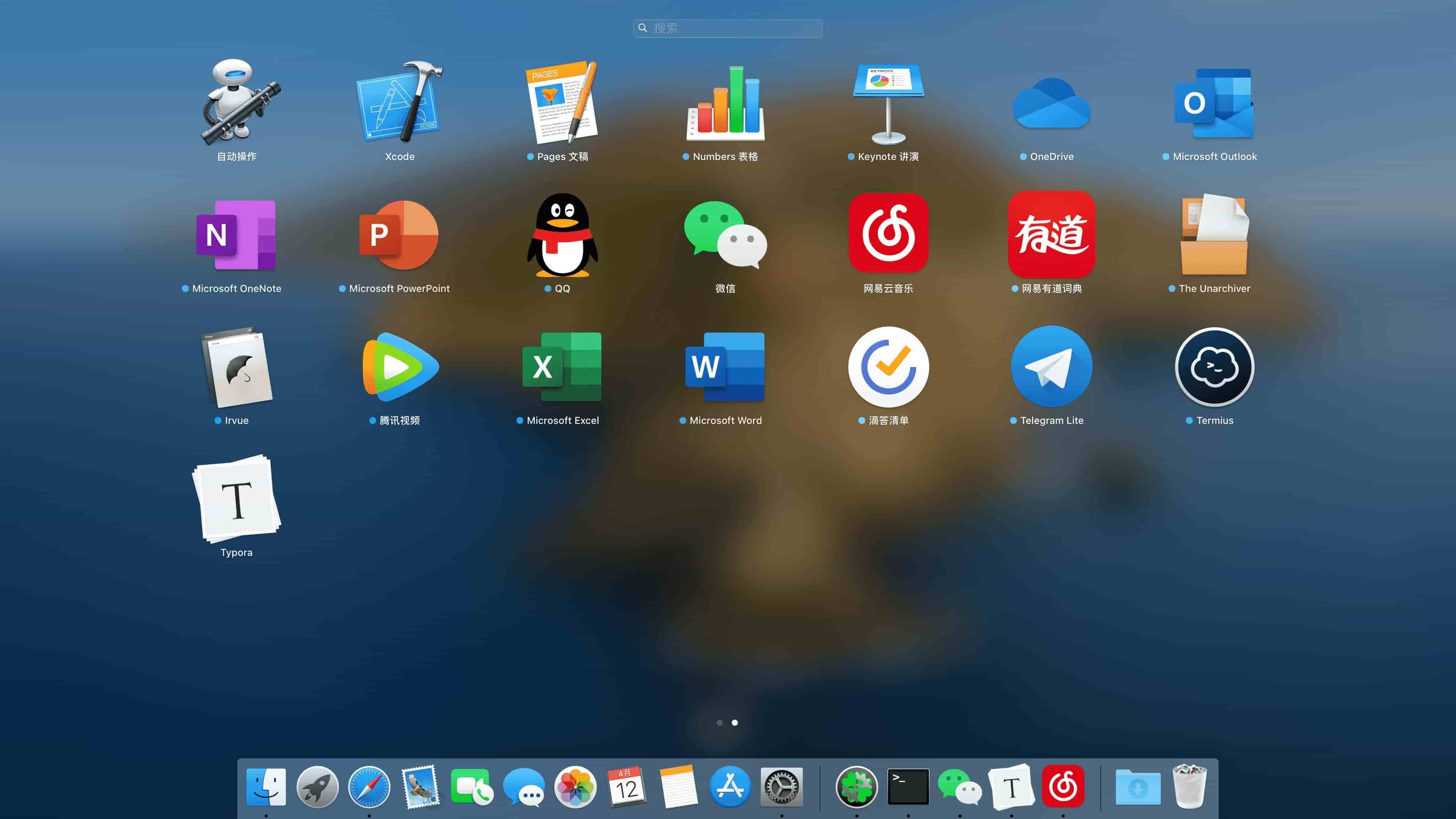This screenshot has height=819, width=1456.
Task: Open Telegram Lite
Action: point(1051,366)
